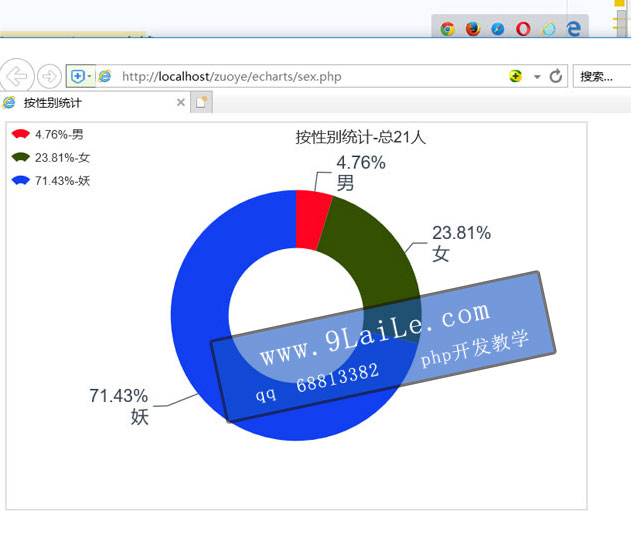Close the 按性别统计 tab
Image resolution: width=631 pixels, height=549 pixels.
click(181, 102)
